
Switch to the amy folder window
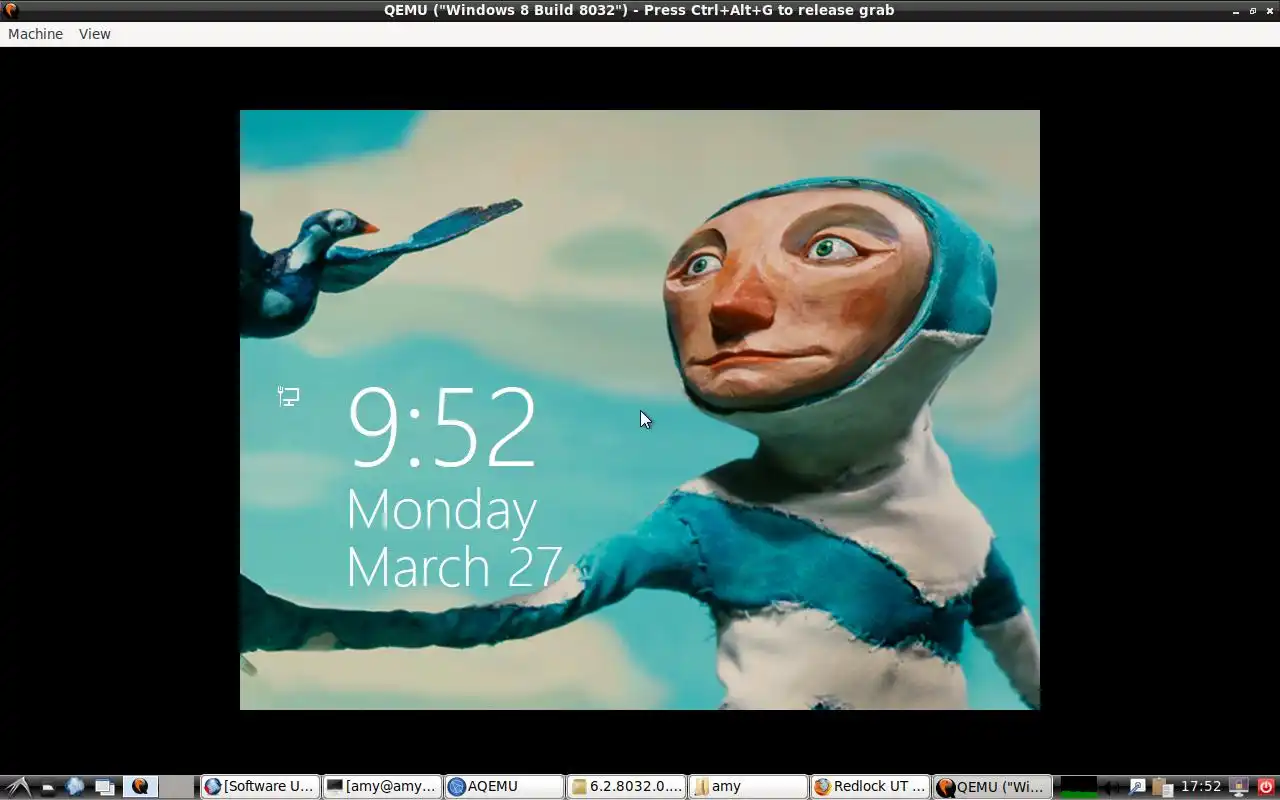pyautogui.click(x=748, y=786)
